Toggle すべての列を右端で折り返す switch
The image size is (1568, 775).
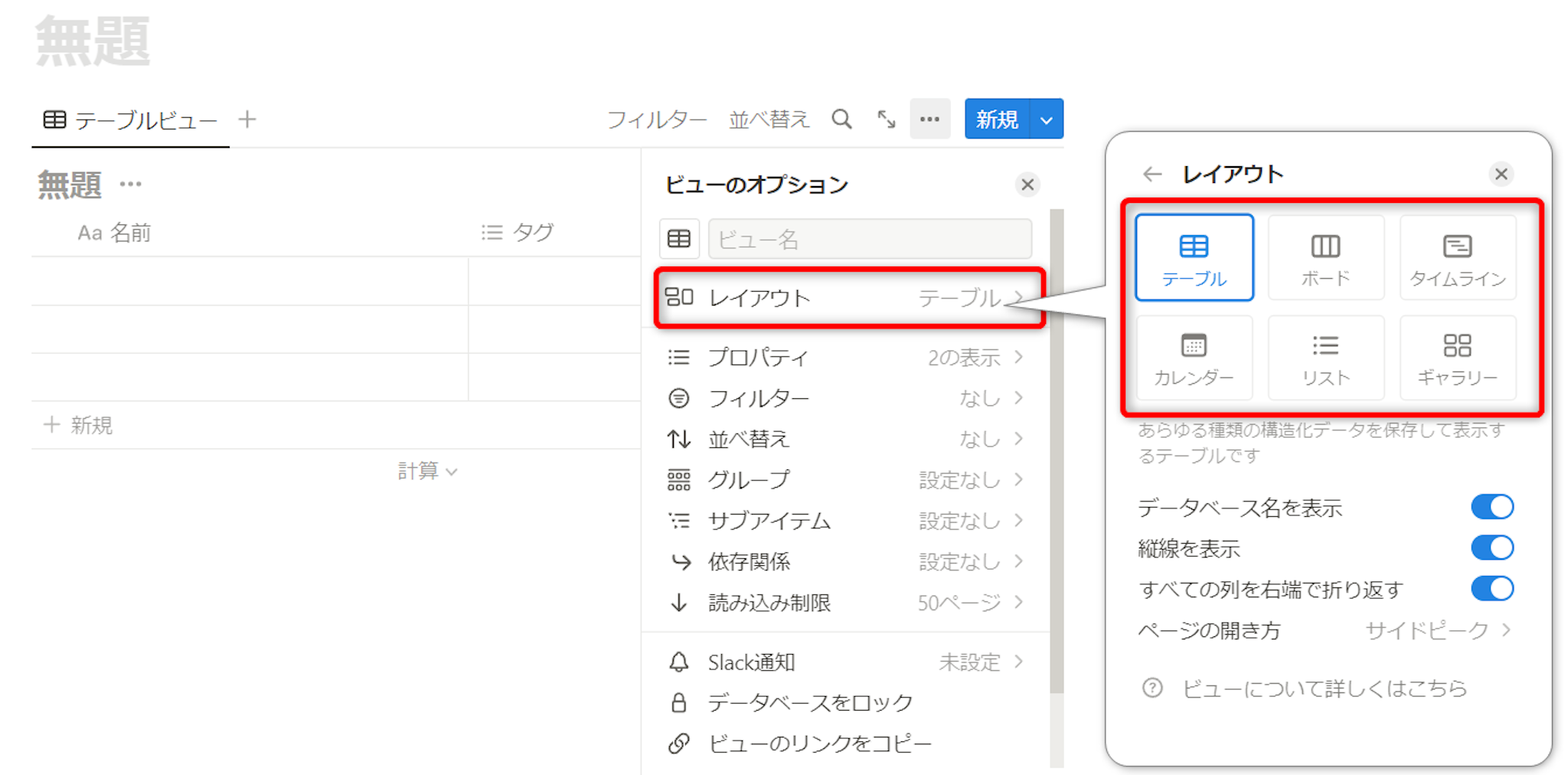click(x=1491, y=589)
